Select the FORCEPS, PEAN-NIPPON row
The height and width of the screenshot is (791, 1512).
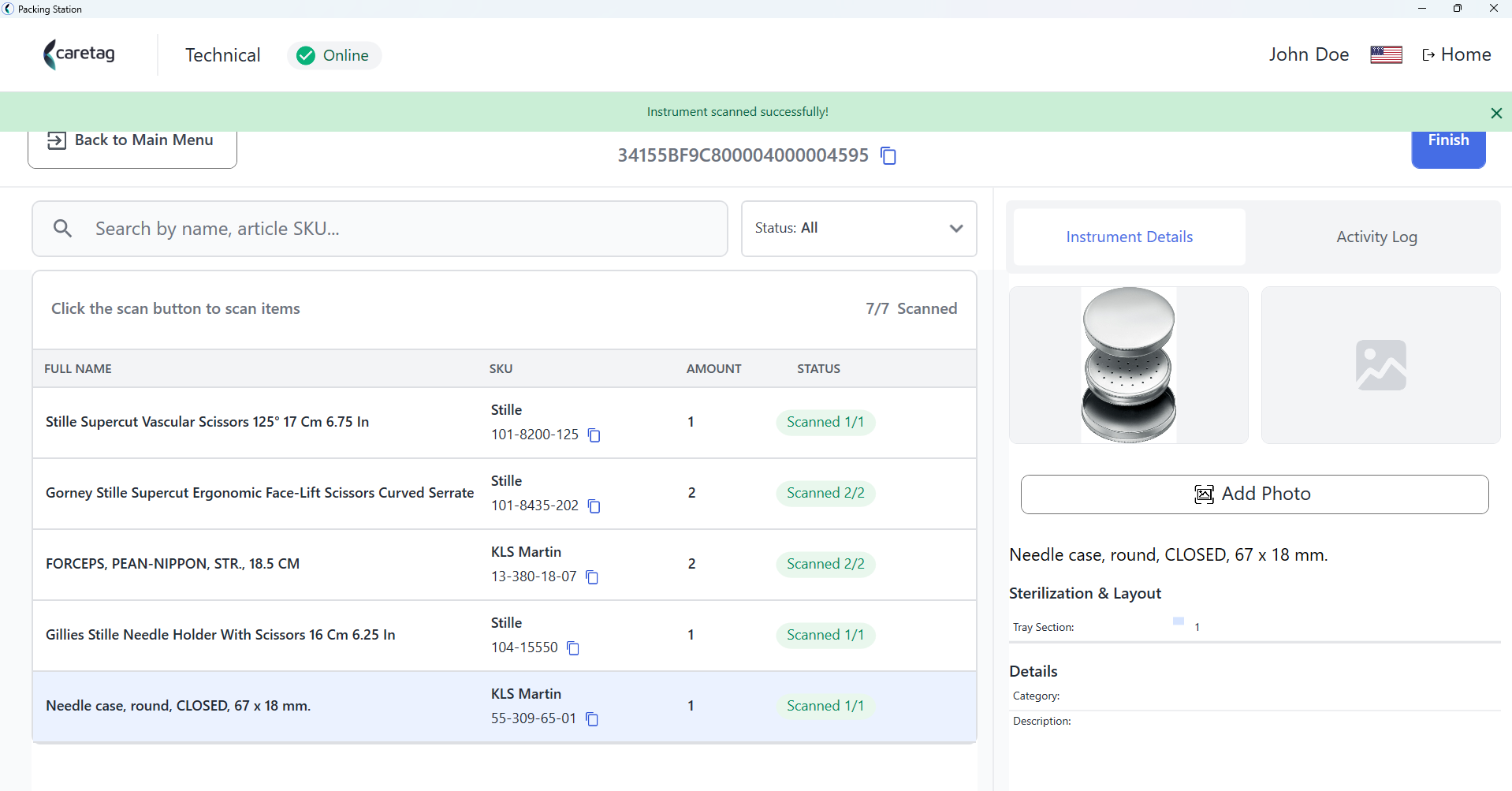point(505,565)
